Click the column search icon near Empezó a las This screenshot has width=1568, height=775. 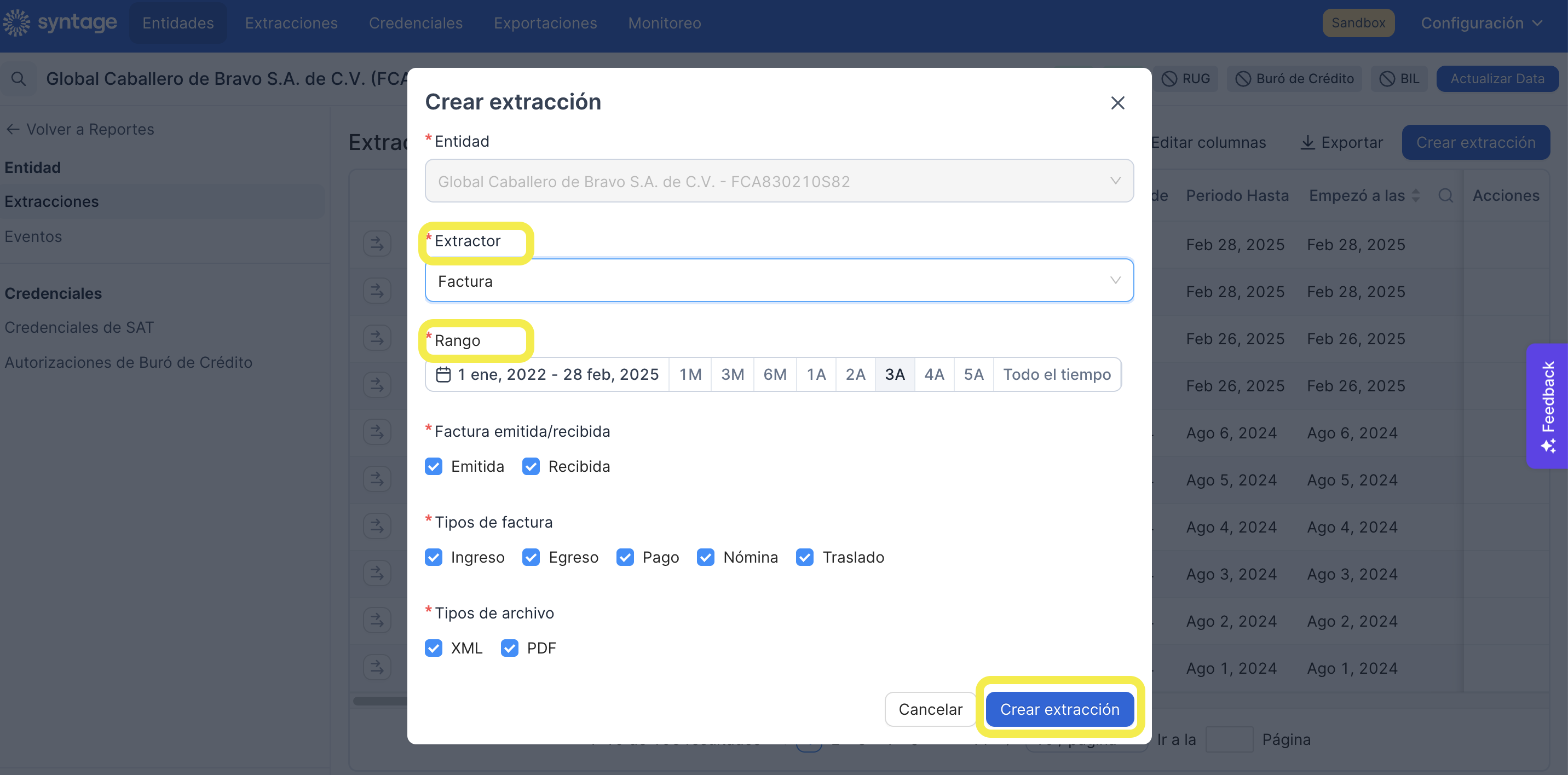coord(1446,195)
